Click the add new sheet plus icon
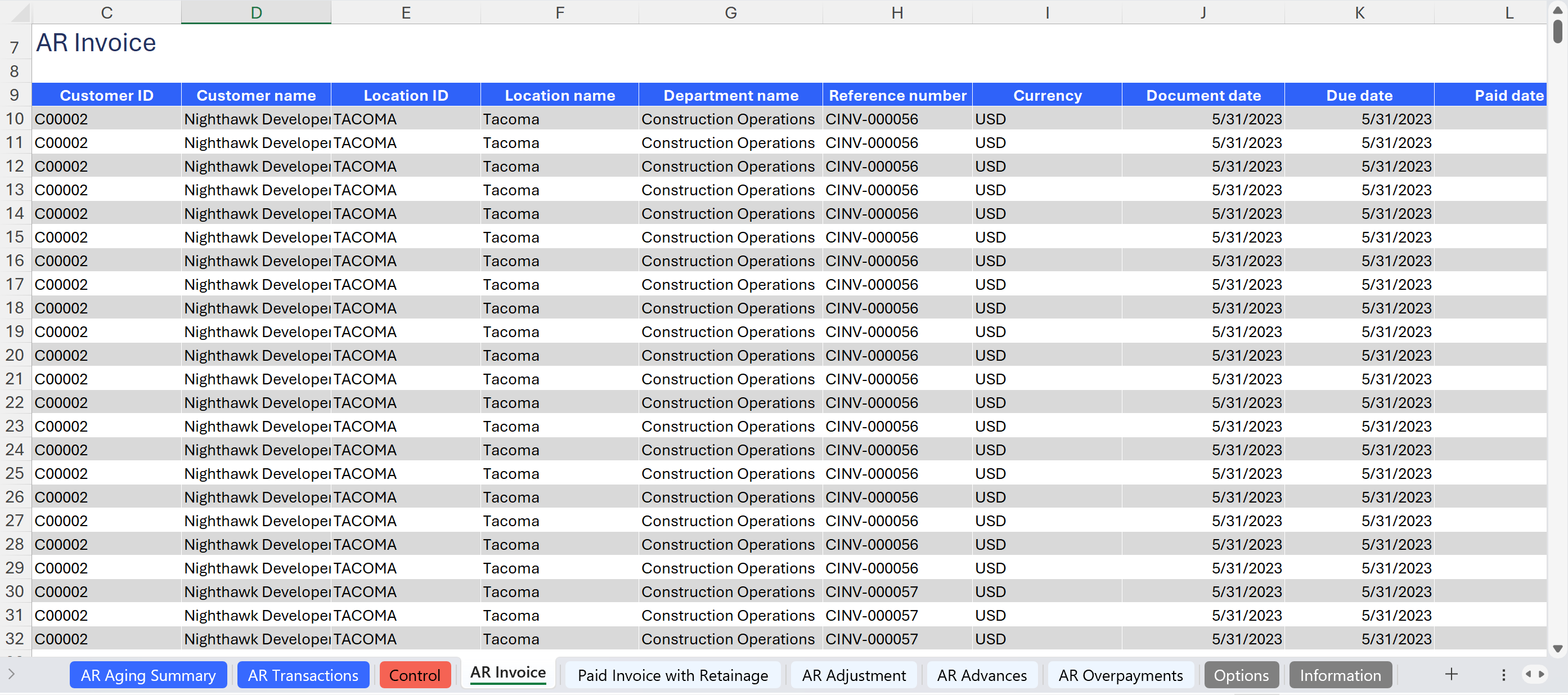Viewport: 1568px width, 695px height. [x=1451, y=674]
